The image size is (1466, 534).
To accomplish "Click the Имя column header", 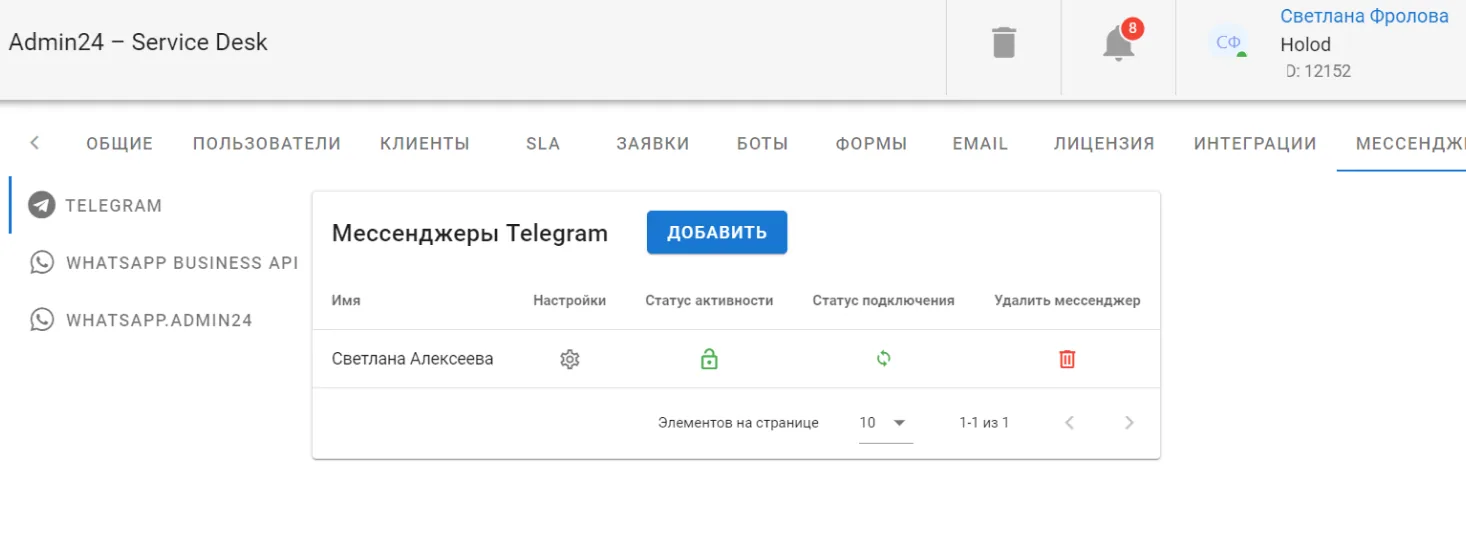I will click(x=346, y=300).
